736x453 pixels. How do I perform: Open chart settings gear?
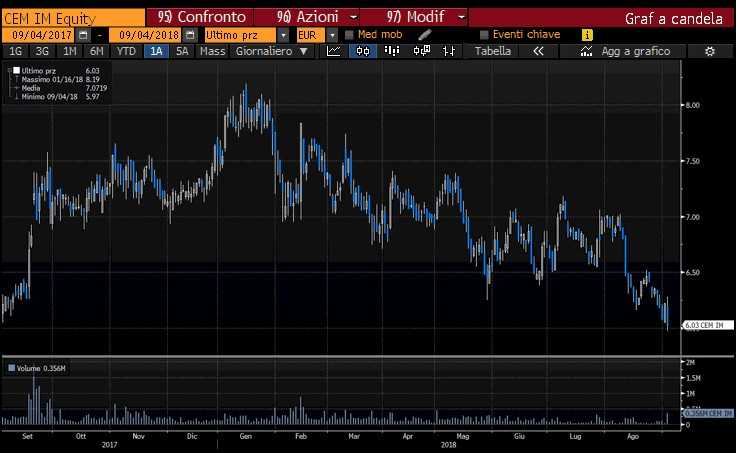click(710, 51)
